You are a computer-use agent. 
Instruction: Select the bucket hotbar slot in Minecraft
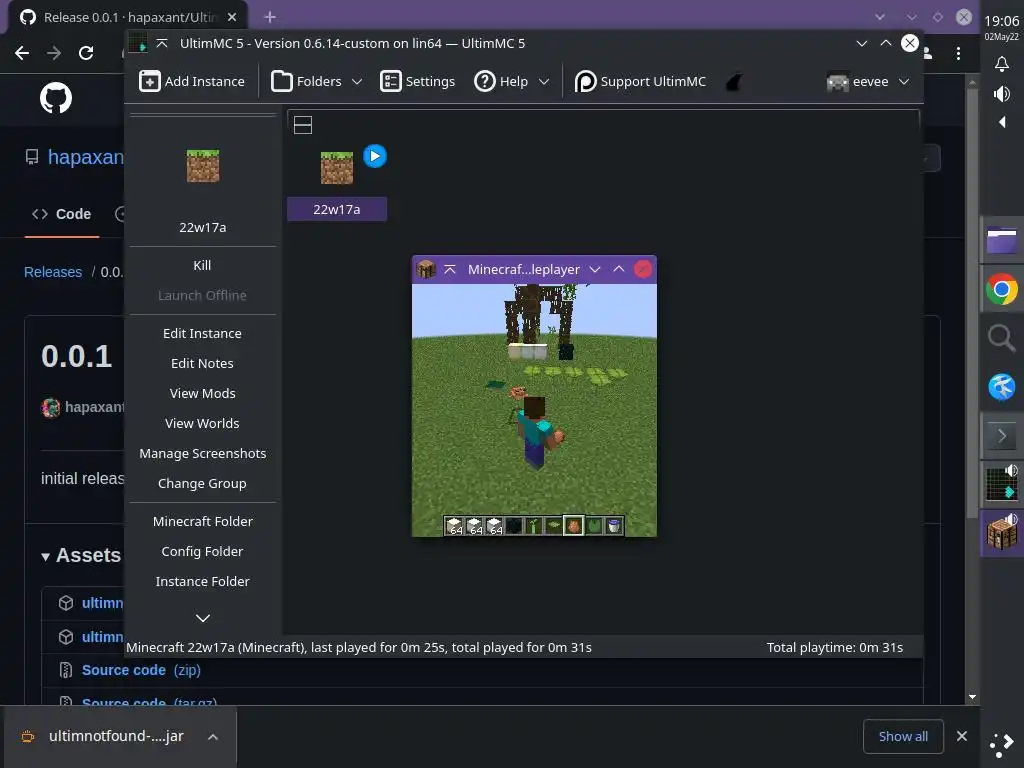(614, 526)
